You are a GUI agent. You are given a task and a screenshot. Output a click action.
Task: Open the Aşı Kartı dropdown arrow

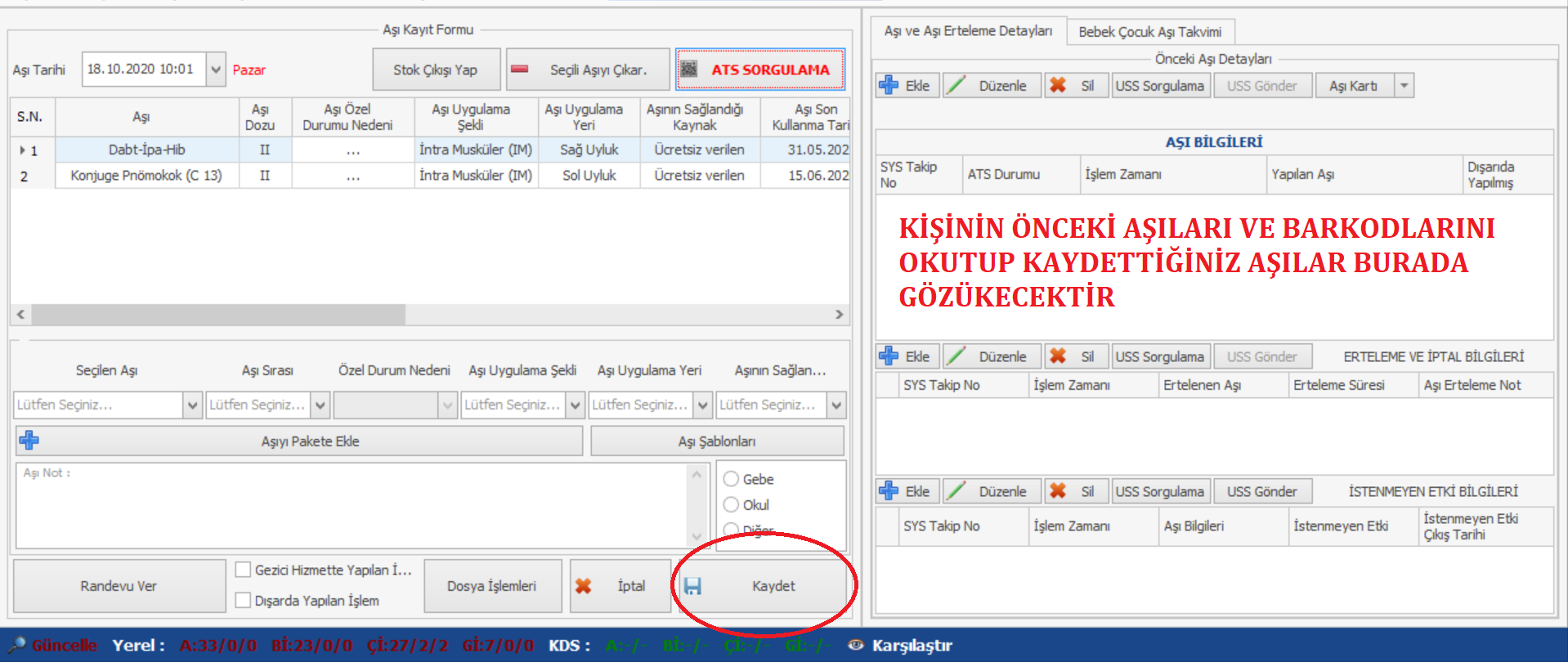pos(1404,86)
